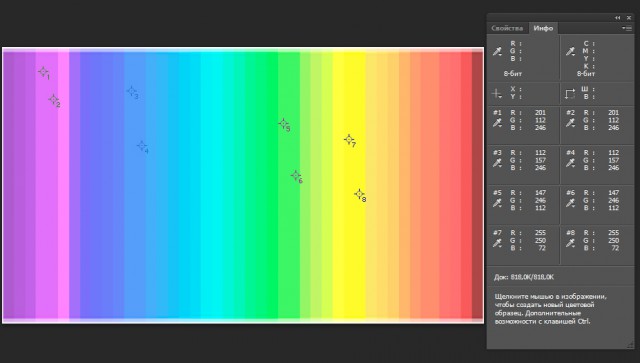Open the Info panel flyout menu
Viewport: 640px width, 363px height.
tap(627, 28)
